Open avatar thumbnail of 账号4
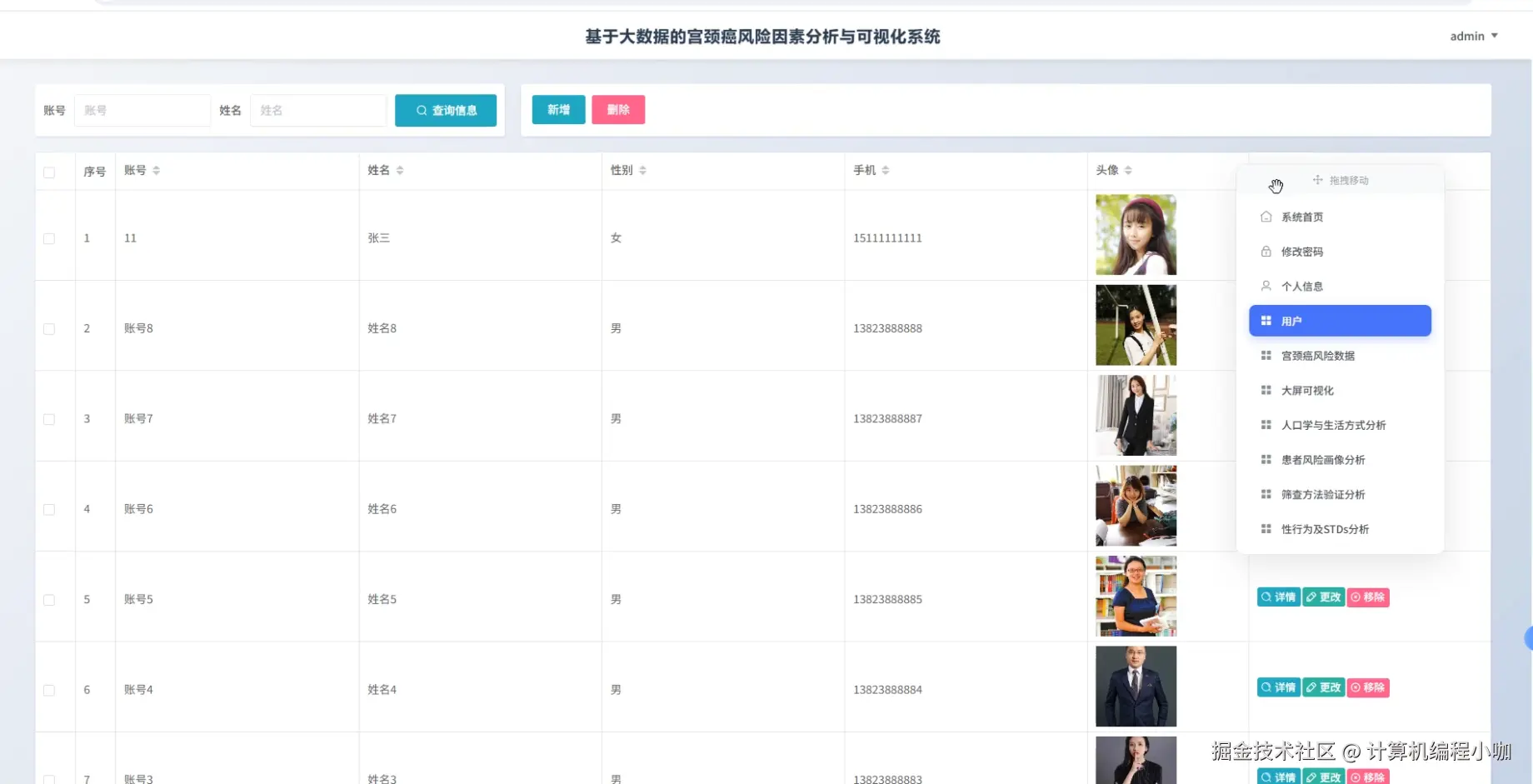 [x=1136, y=687]
